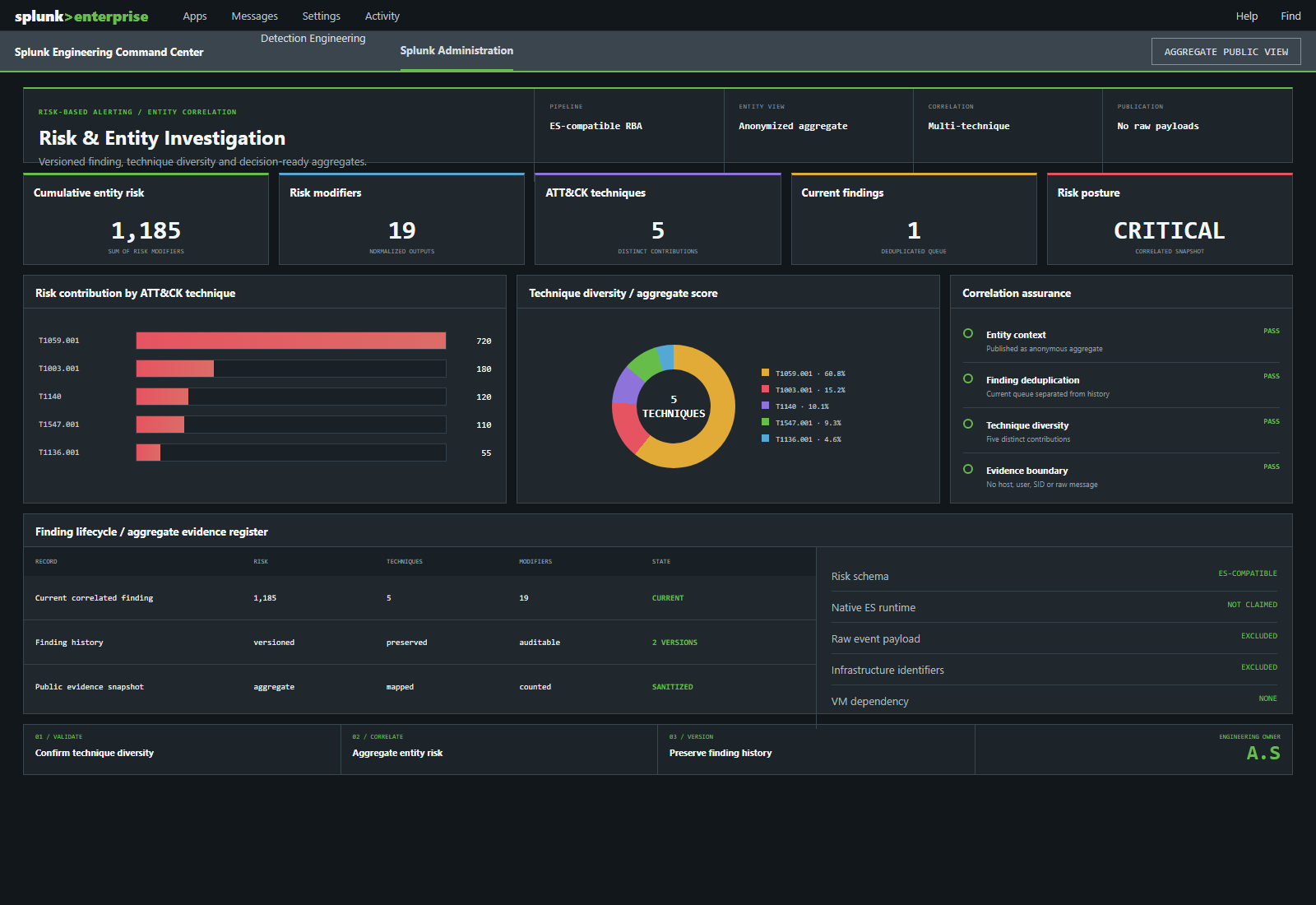Select the Splunk Administration tab
This screenshot has height=905, width=1316.
(456, 50)
